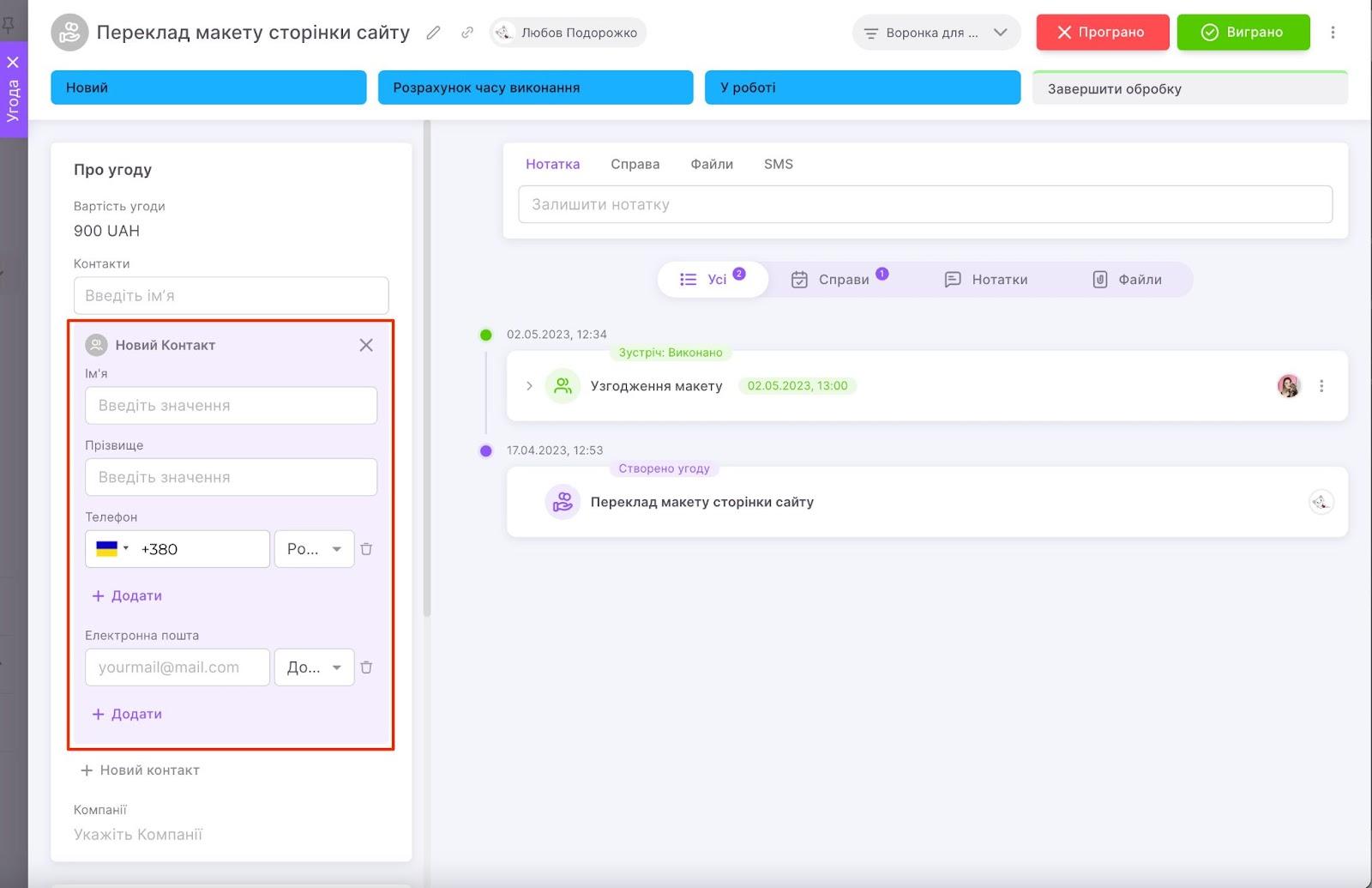Screen dimensions: 1372x888
Task: Open the Воронка для funnel dropdown
Action: coord(936,33)
